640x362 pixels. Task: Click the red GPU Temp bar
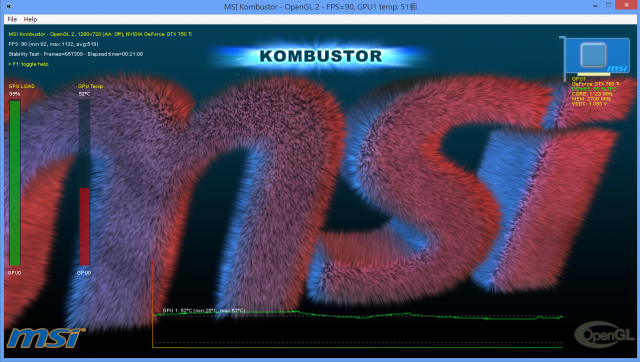tap(84, 227)
